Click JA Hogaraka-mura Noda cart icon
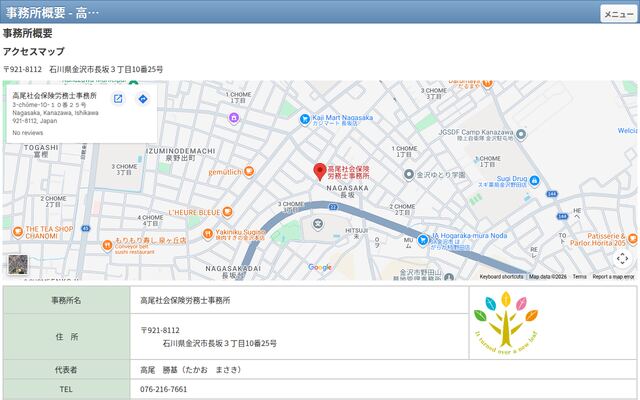640x400 pixels. pos(423,240)
